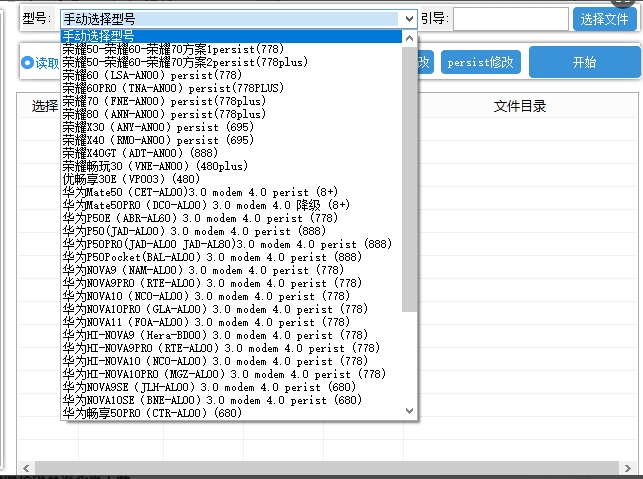Image resolution: width=643 pixels, height=479 pixels.
Task: Pick 荣耀60PRO (TNA-AN00) persist(778PLUS)
Action: [231, 88]
